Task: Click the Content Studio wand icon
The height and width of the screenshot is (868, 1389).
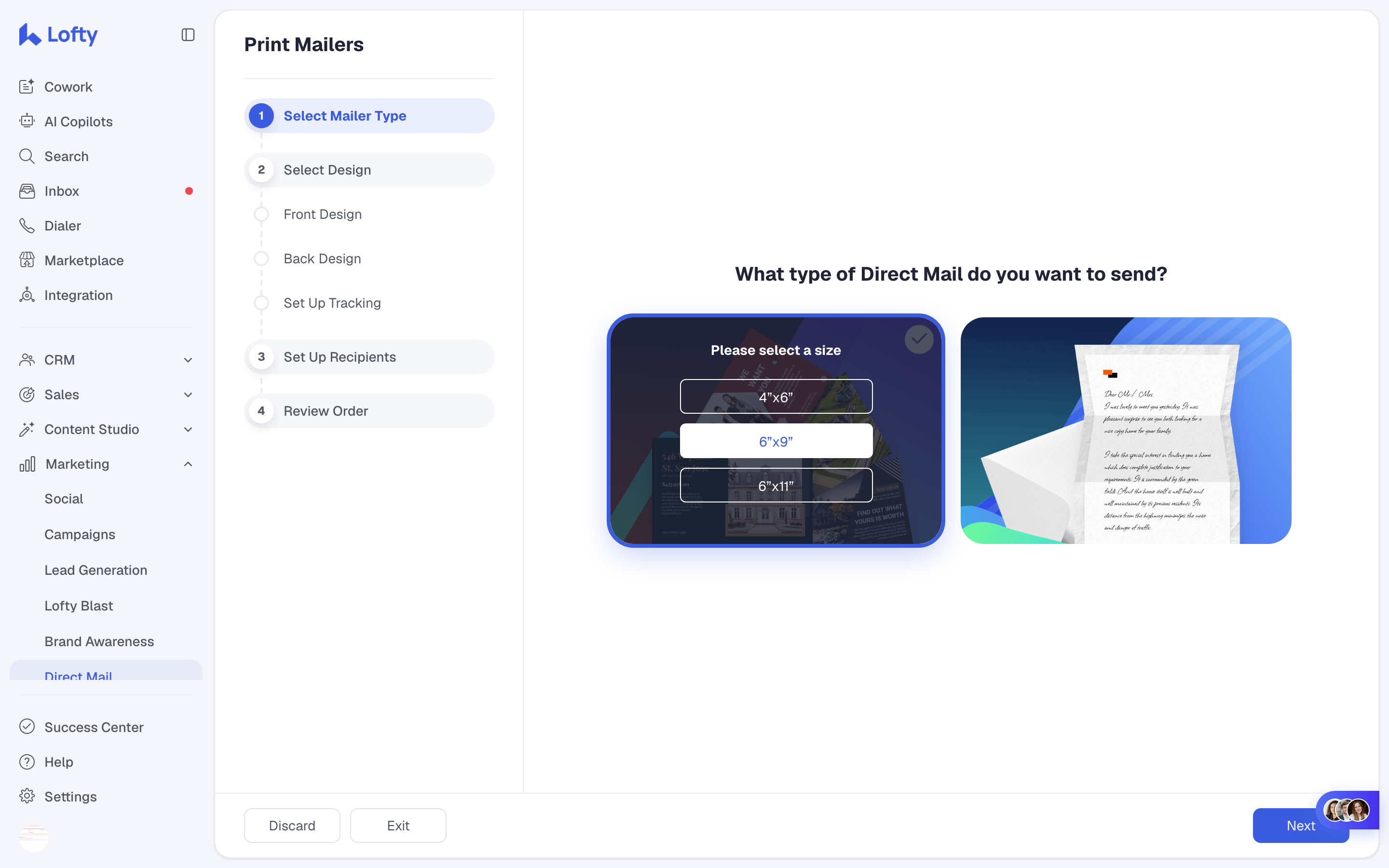Action: [x=27, y=429]
